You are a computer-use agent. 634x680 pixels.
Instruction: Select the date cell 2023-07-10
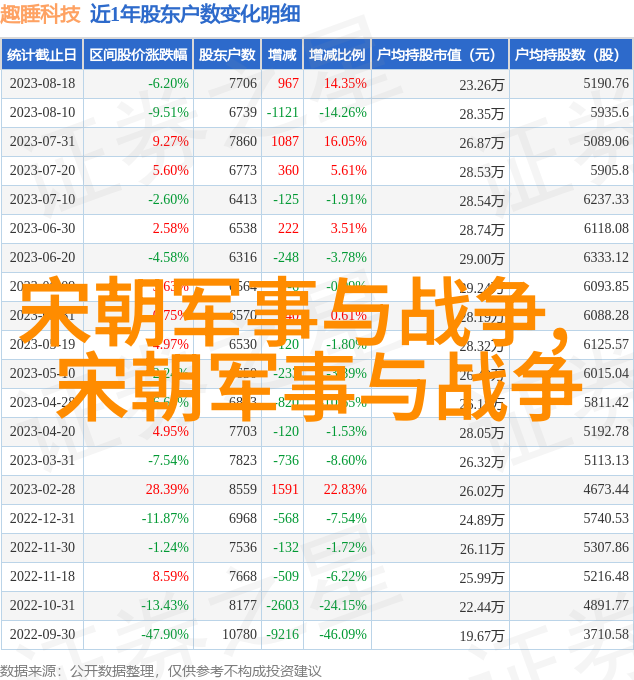[x=42, y=199]
